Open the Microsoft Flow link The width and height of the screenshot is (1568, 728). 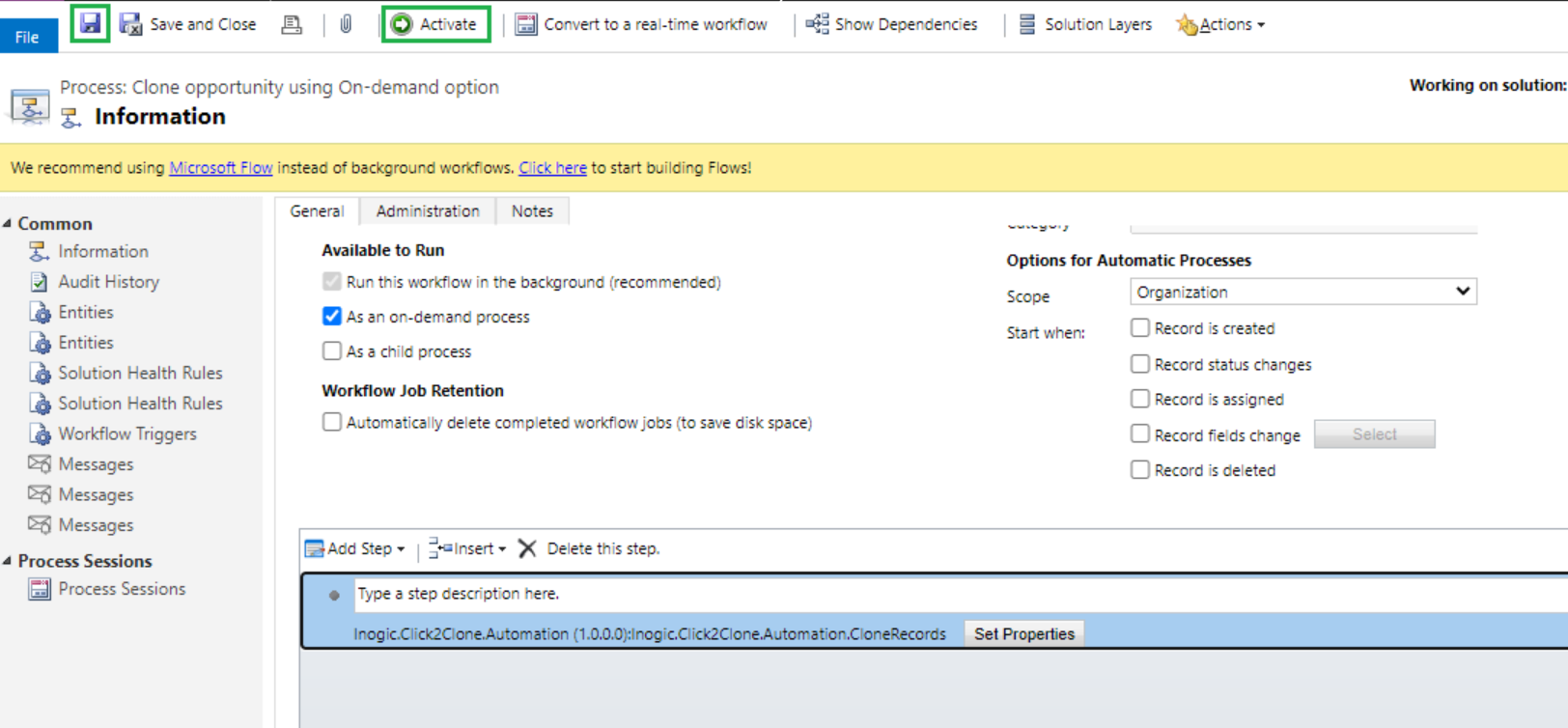point(220,167)
